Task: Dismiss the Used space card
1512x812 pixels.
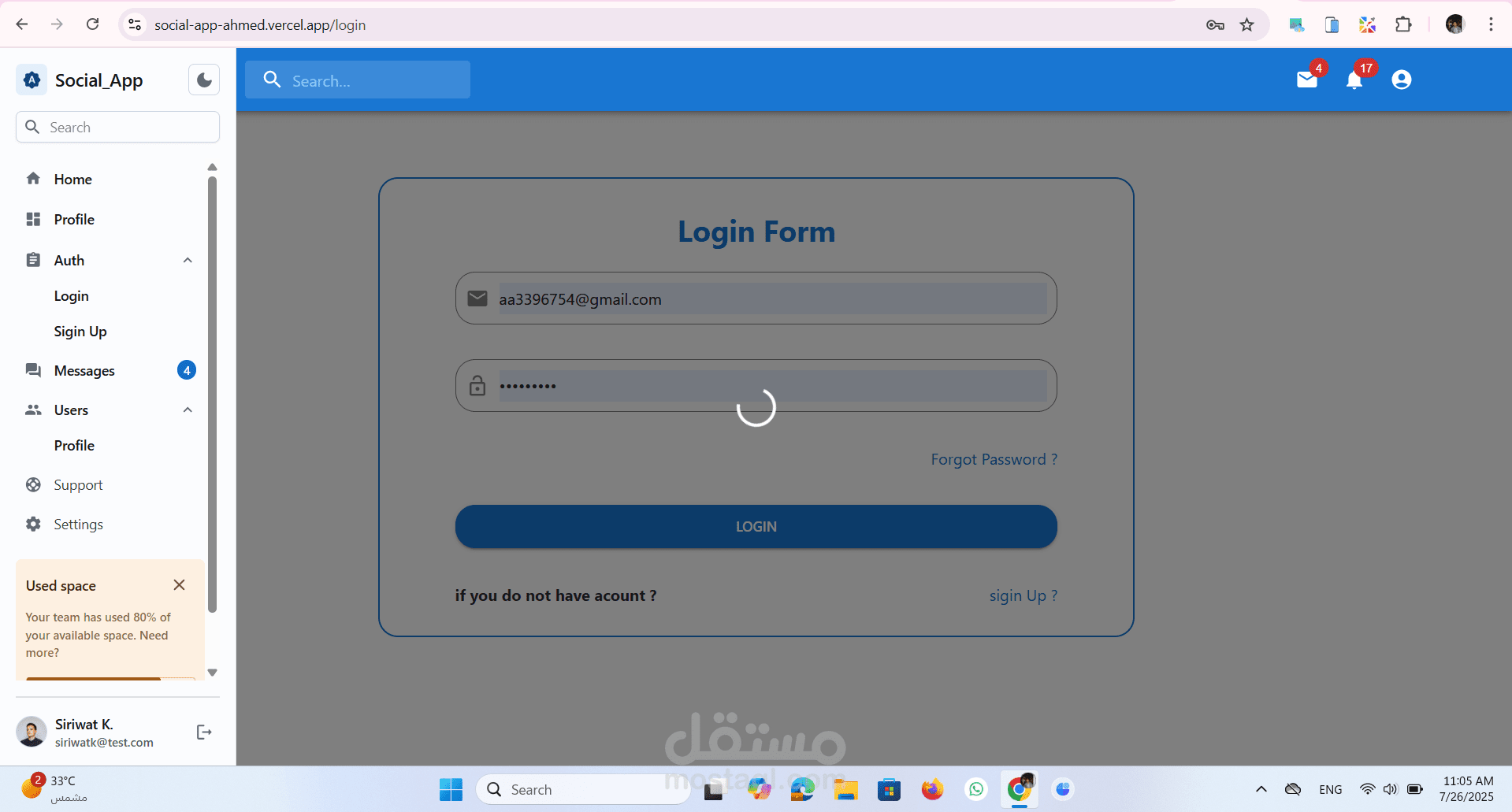Action: click(179, 584)
